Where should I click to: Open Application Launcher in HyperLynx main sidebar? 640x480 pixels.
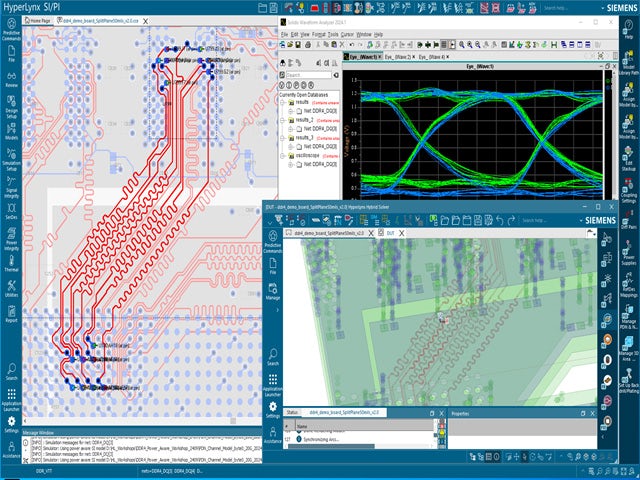pyautogui.click(x=11, y=400)
